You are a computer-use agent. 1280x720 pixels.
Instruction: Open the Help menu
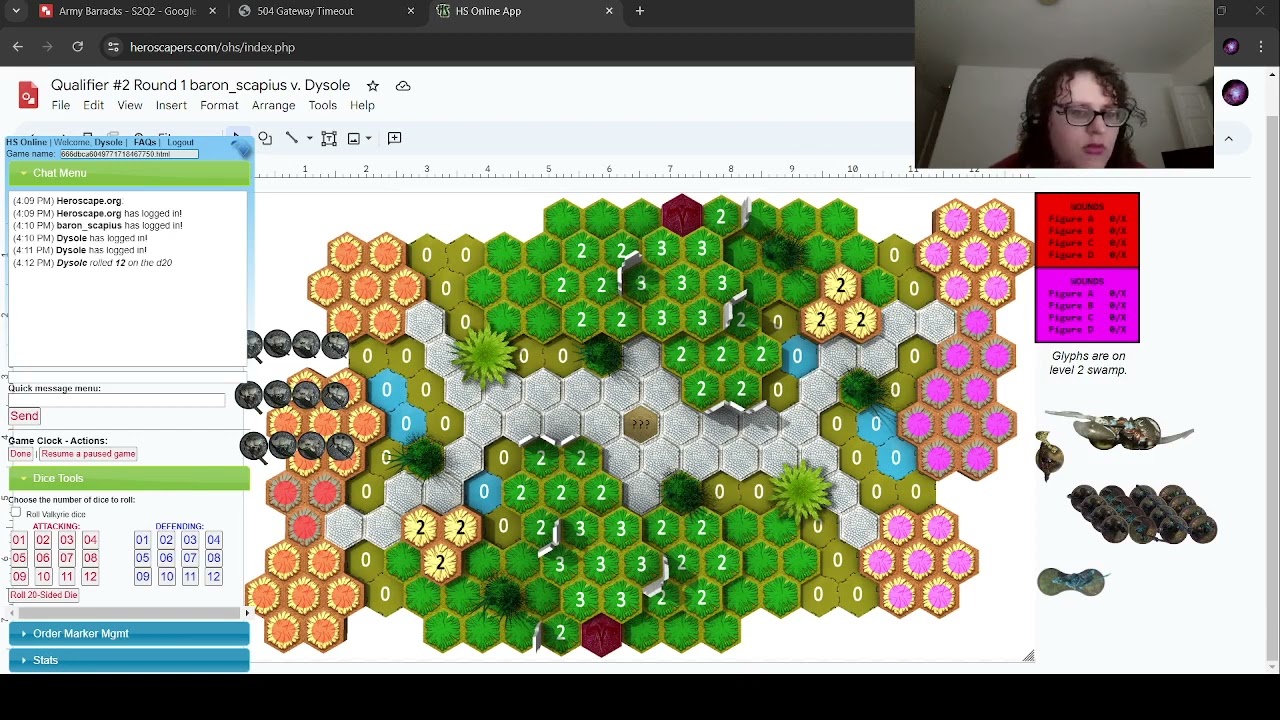[362, 105]
